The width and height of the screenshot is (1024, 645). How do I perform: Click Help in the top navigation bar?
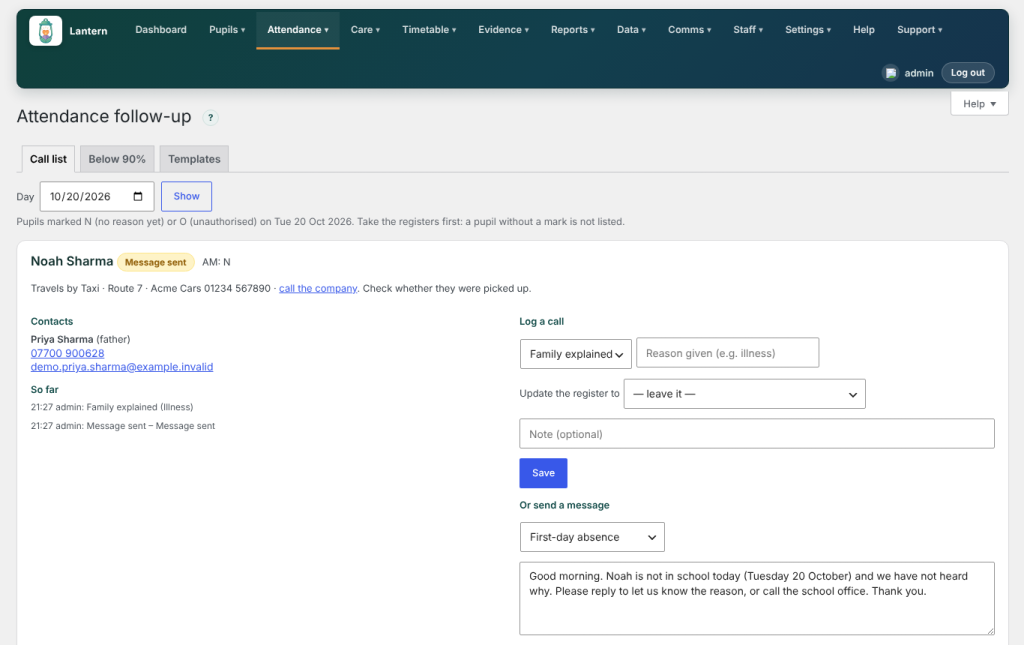[863, 30]
